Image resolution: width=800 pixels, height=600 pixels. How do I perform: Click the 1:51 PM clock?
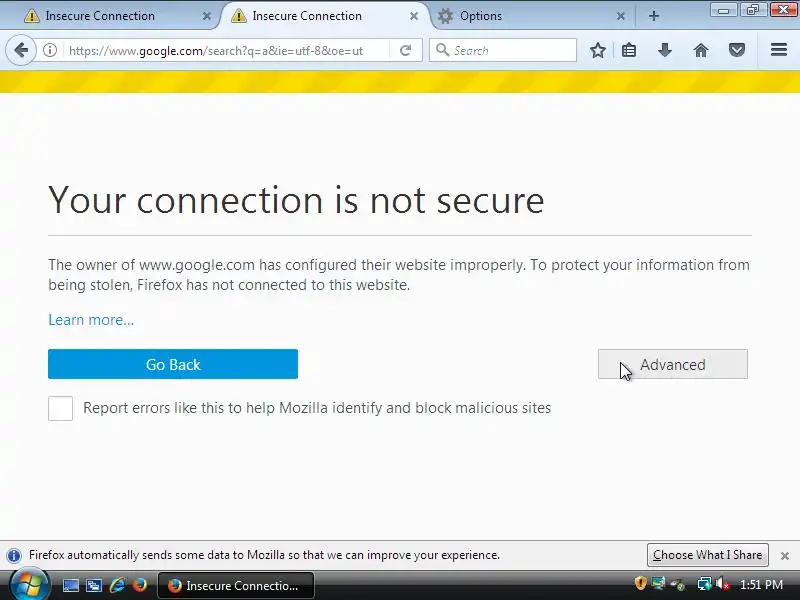(761, 585)
